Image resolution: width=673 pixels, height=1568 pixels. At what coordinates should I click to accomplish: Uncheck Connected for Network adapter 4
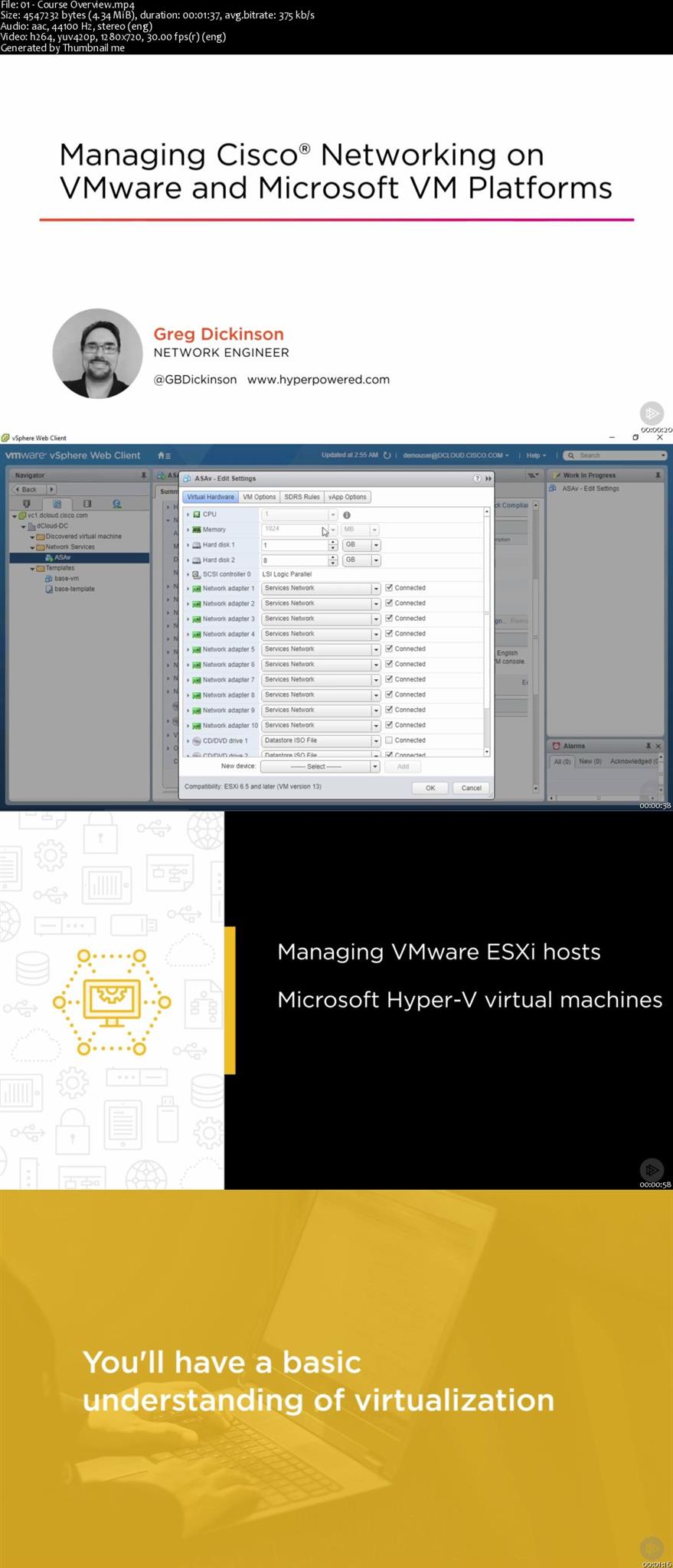click(389, 634)
